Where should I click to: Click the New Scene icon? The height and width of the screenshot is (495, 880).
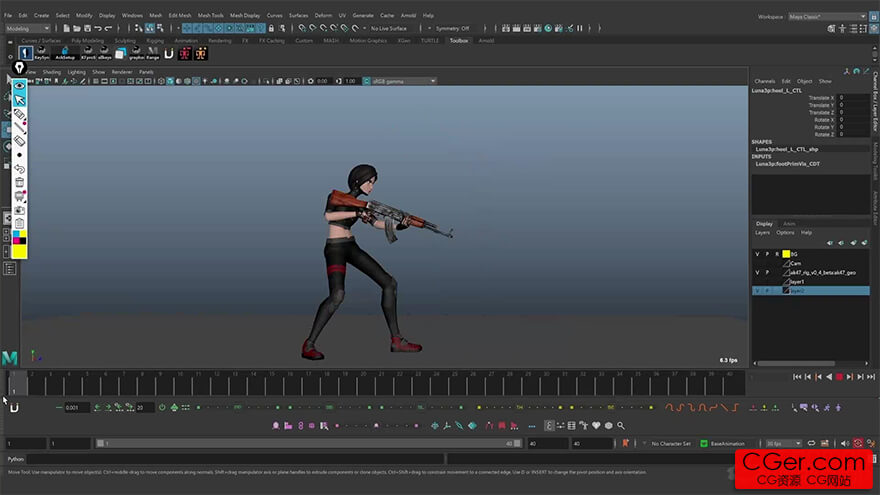click(66, 28)
